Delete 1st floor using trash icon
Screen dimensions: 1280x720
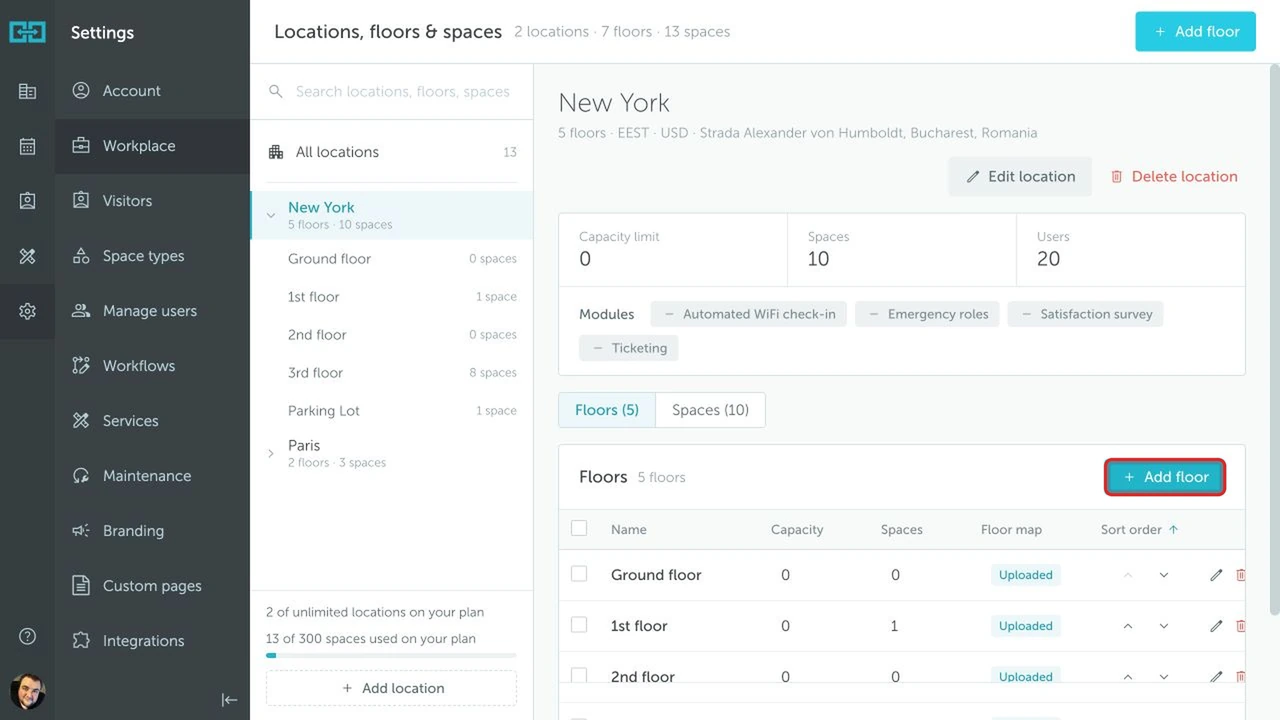(x=1241, y=626)
